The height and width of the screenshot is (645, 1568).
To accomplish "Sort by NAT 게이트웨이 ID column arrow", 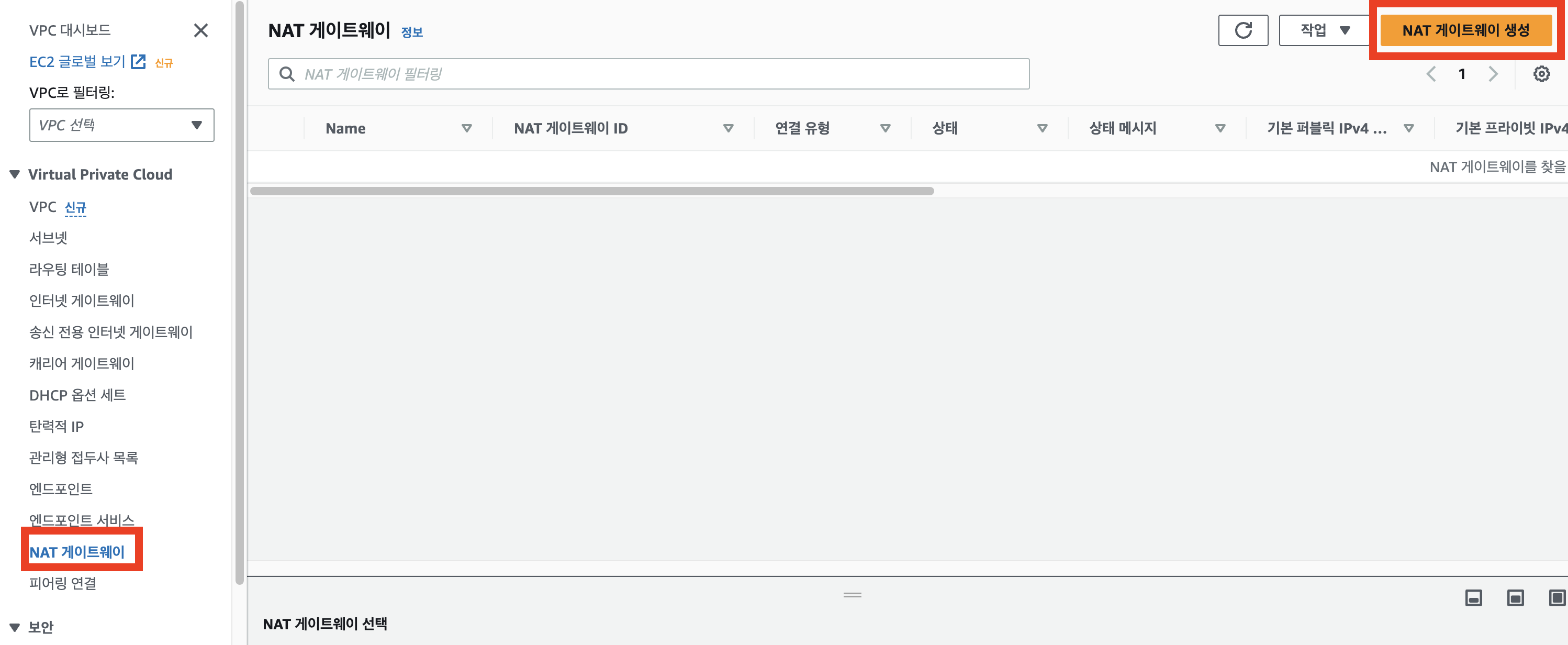I will 728,128.
